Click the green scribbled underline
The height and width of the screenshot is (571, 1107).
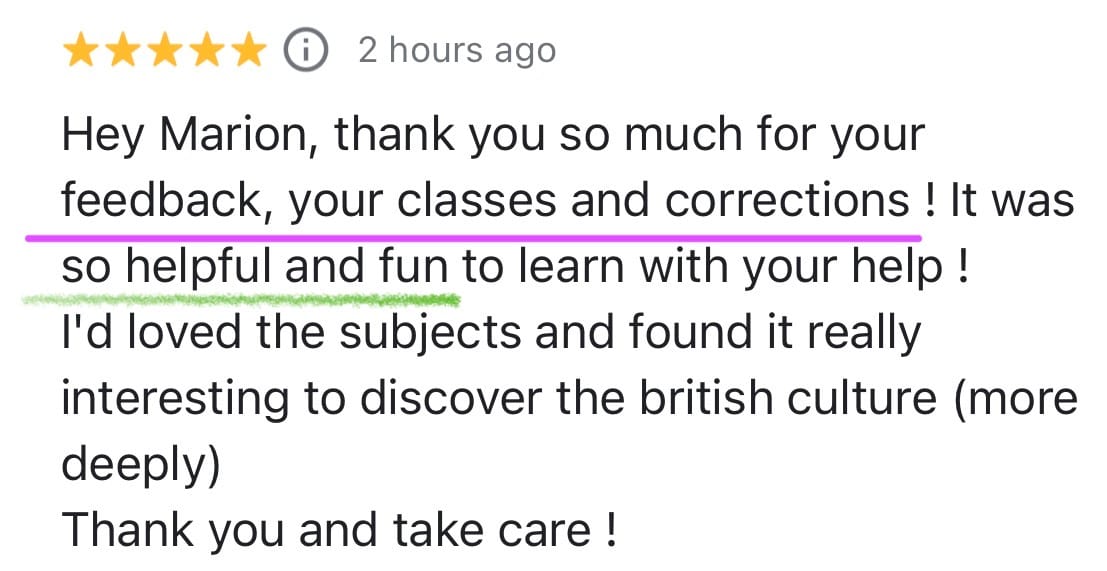coord(240,298)
